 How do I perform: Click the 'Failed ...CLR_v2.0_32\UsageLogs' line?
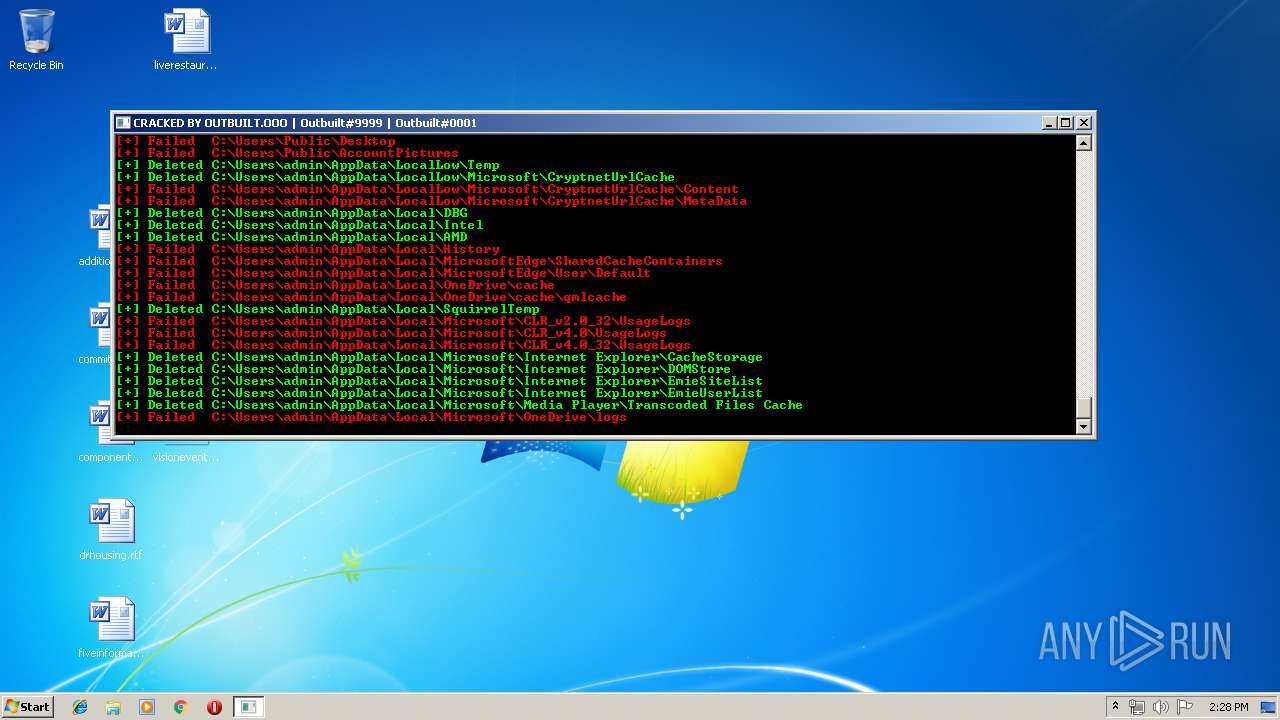point(404,321)
